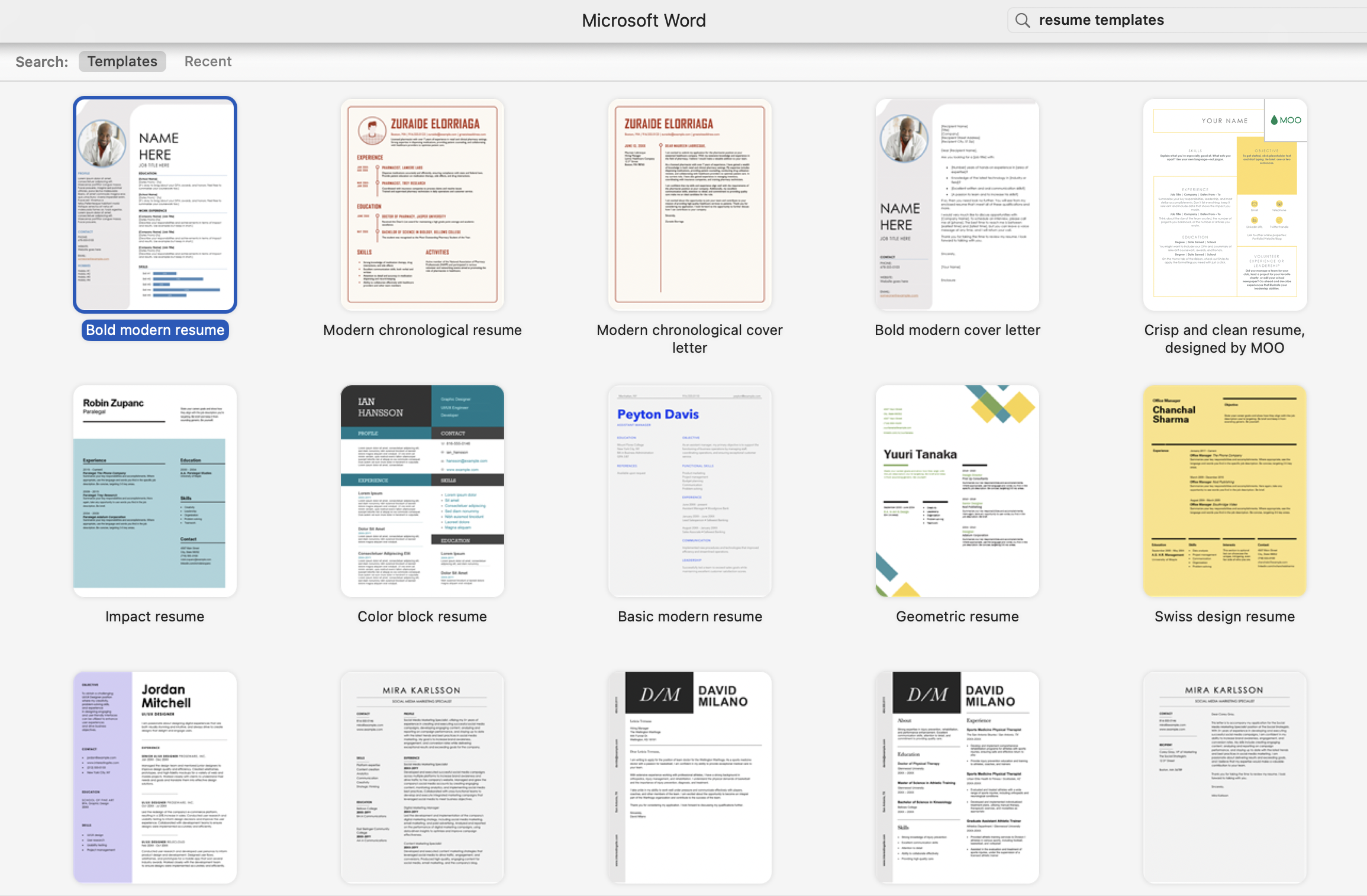Click the MOO logo badge on template
The width and height of the screenshot is (1367, 896).
[x=1285, y=120]
